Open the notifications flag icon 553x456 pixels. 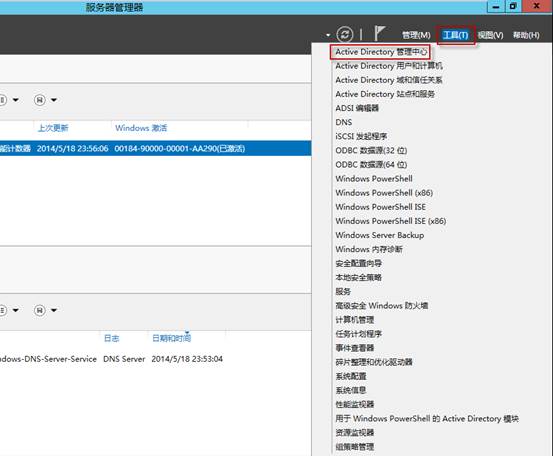click(379, 34)
